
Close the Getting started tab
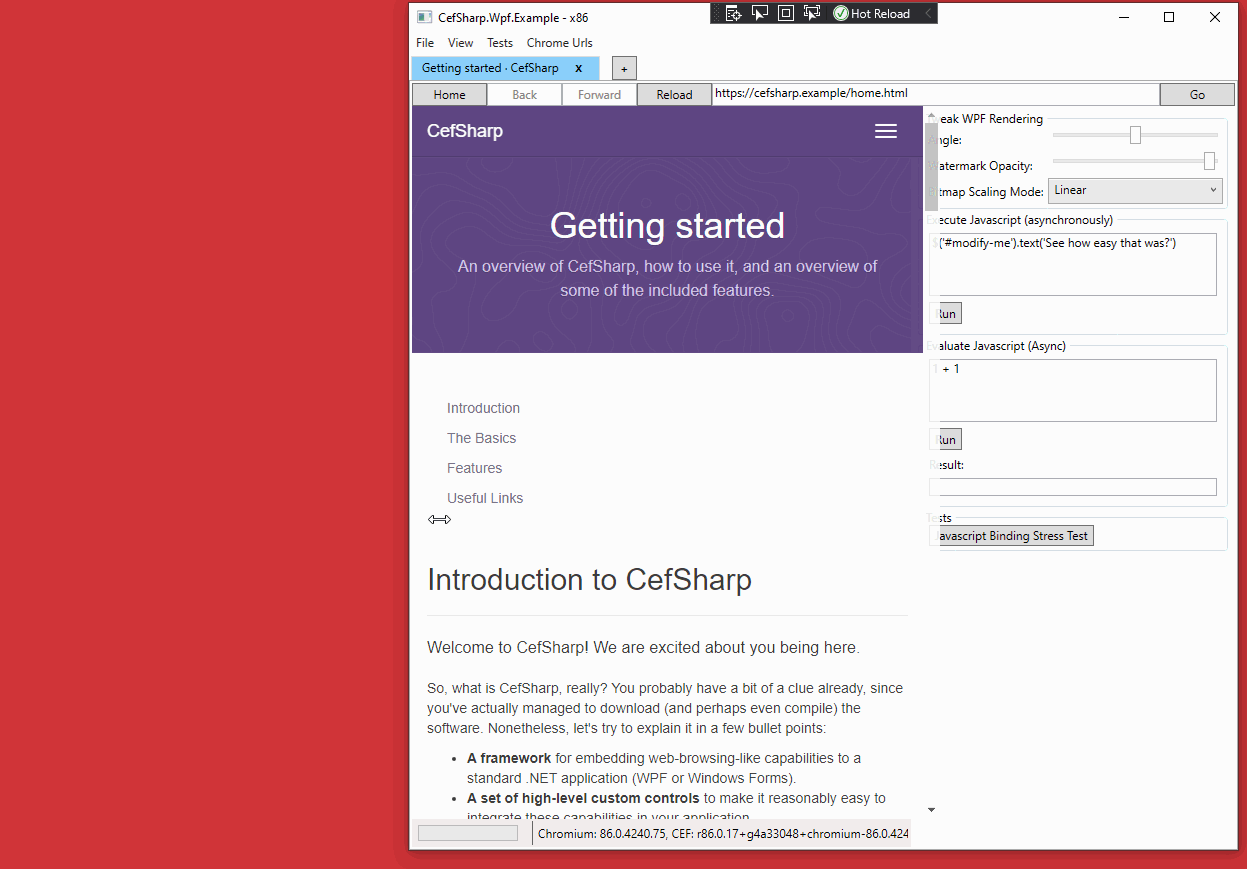pyautogui.click(x=578, y=68)
